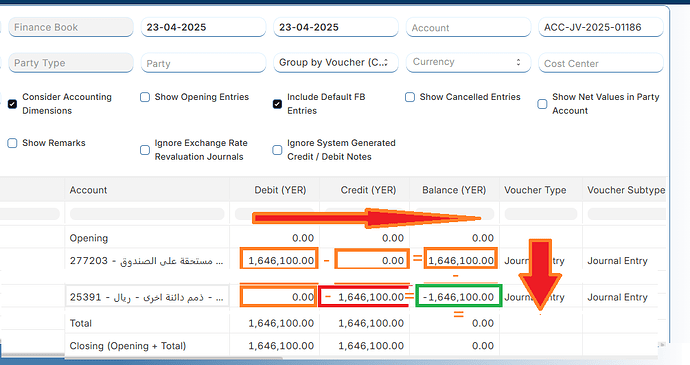The image size is (690, 365).
Task: Open the Group by Voucher dropdown
Action: (x=336, y=63)
